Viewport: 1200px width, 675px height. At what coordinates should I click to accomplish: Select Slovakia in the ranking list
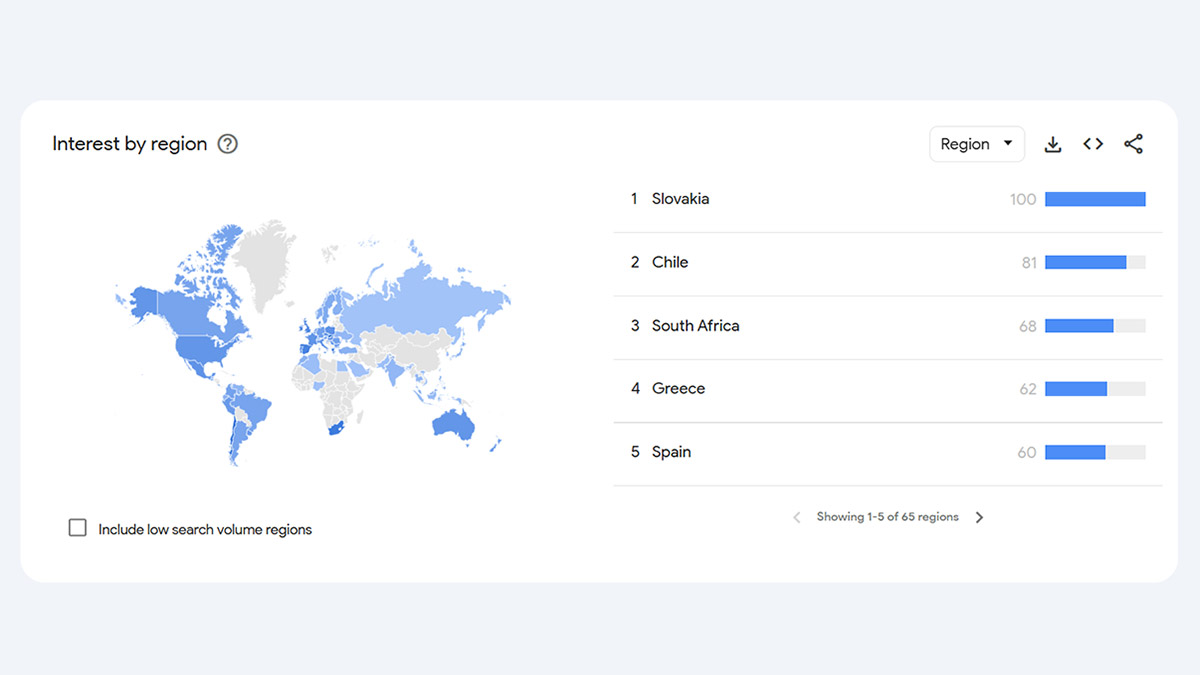coord(680,199)
